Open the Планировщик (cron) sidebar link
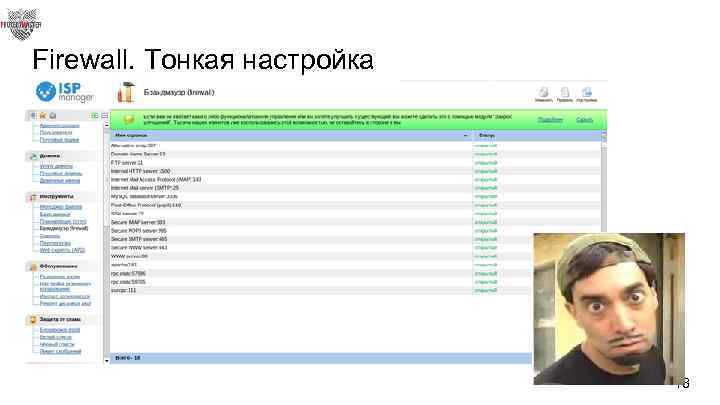The height and width of the screenshot is (405, 720). [x=63, y=221]
